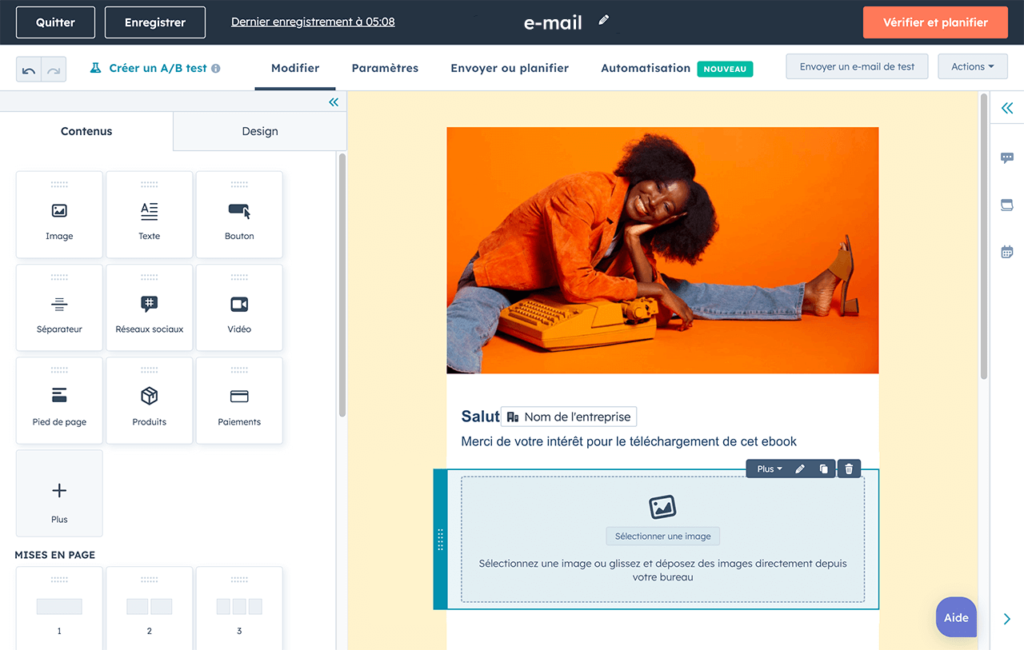The image size is (1024, 650).
Task: Open the comments panel on the right sidebar
Action: click(x=1007, y=157)
